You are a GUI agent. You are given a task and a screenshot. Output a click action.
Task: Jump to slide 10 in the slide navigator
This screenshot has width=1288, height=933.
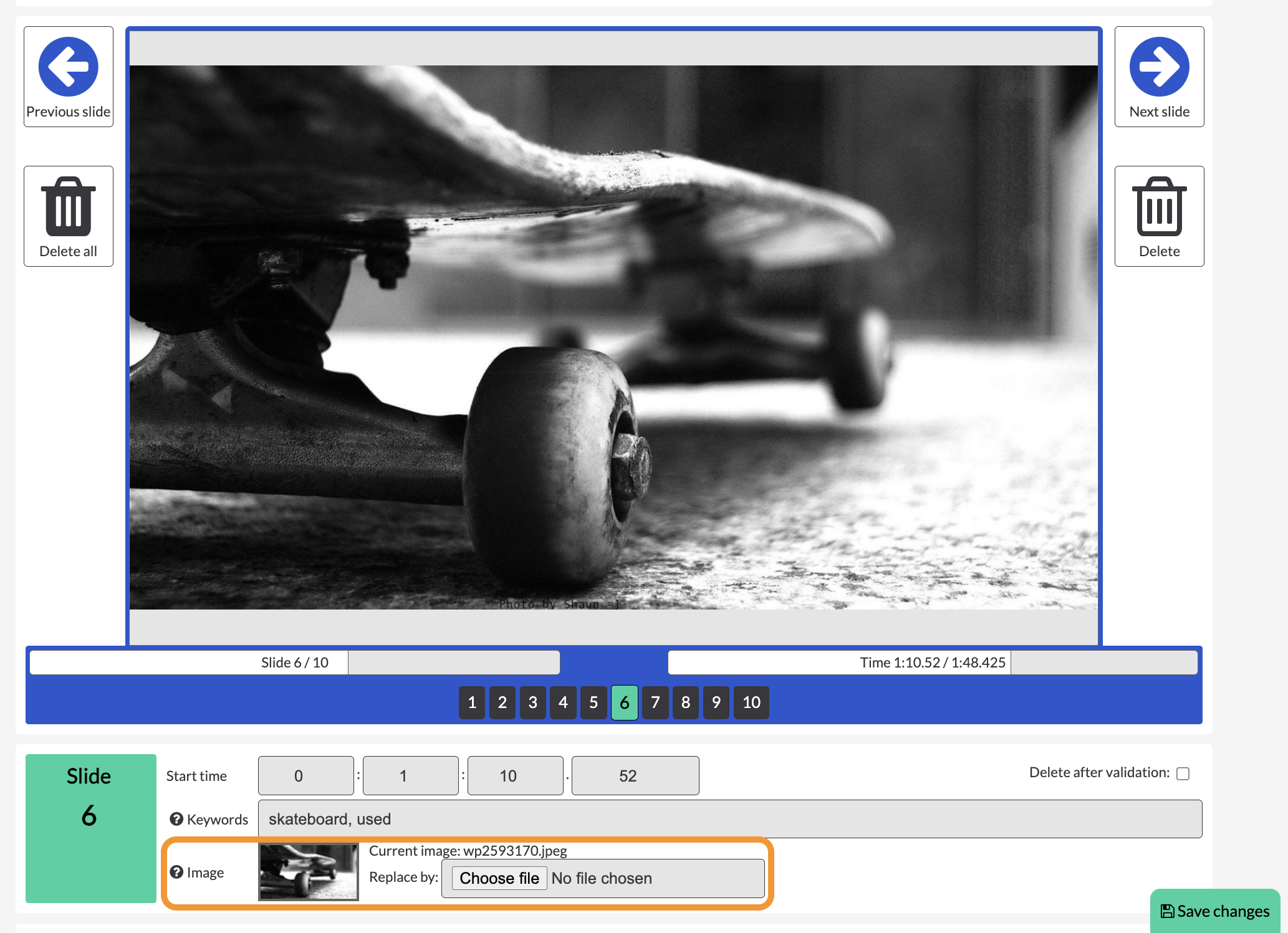click(751, 702)
